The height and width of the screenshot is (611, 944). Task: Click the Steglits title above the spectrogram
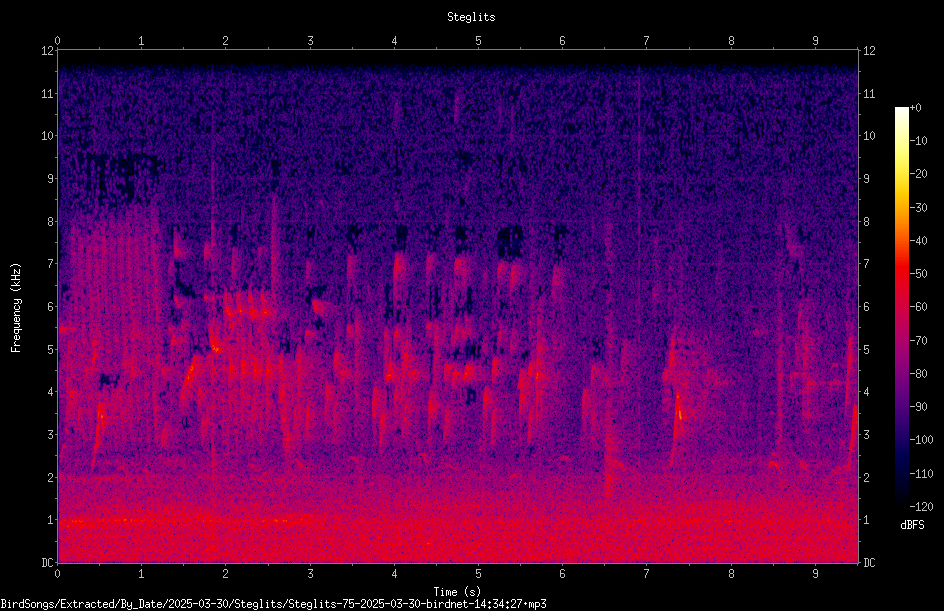(x=471, y=17)
